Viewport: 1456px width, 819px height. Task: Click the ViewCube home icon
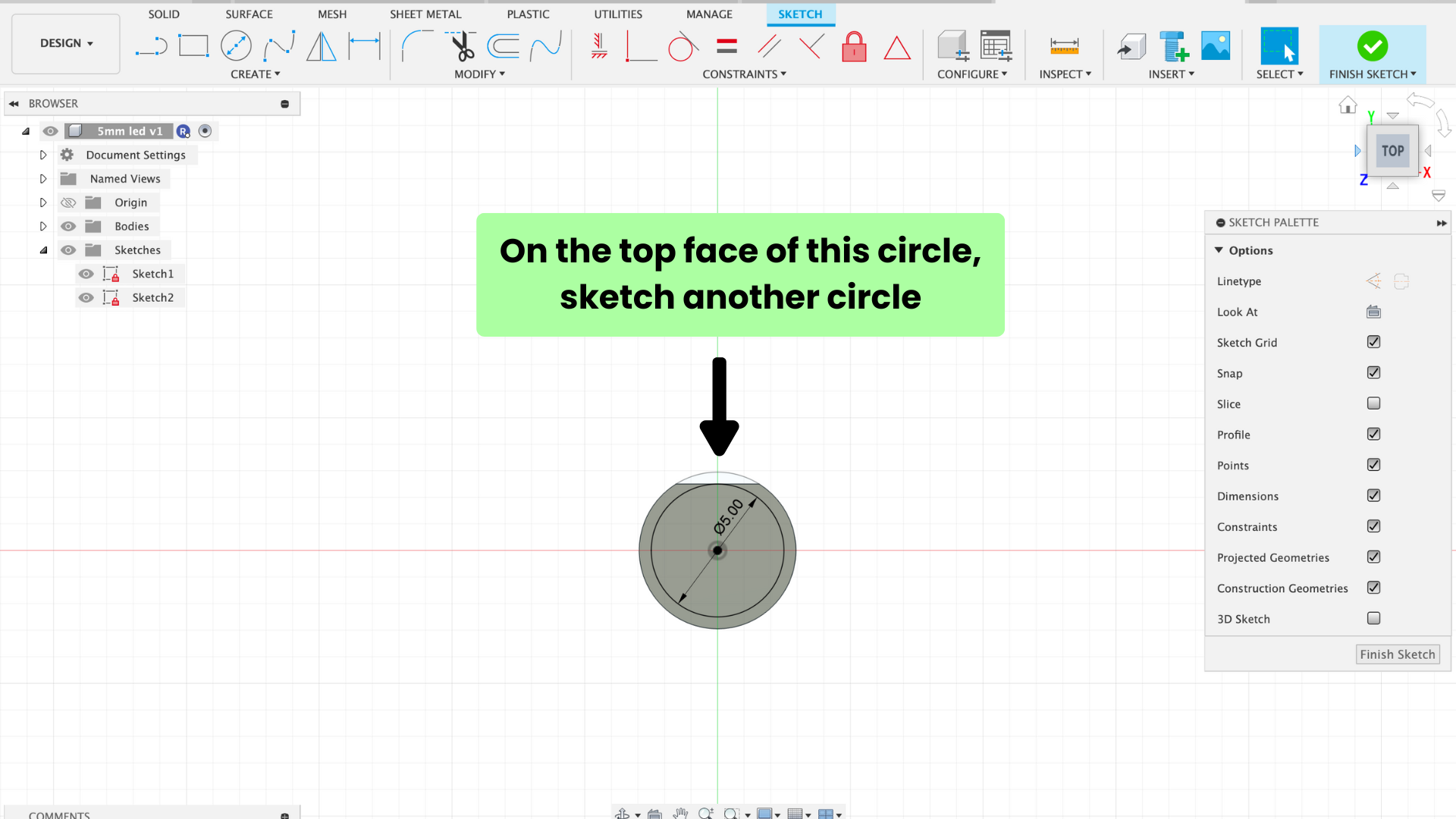pos(1348,105)
